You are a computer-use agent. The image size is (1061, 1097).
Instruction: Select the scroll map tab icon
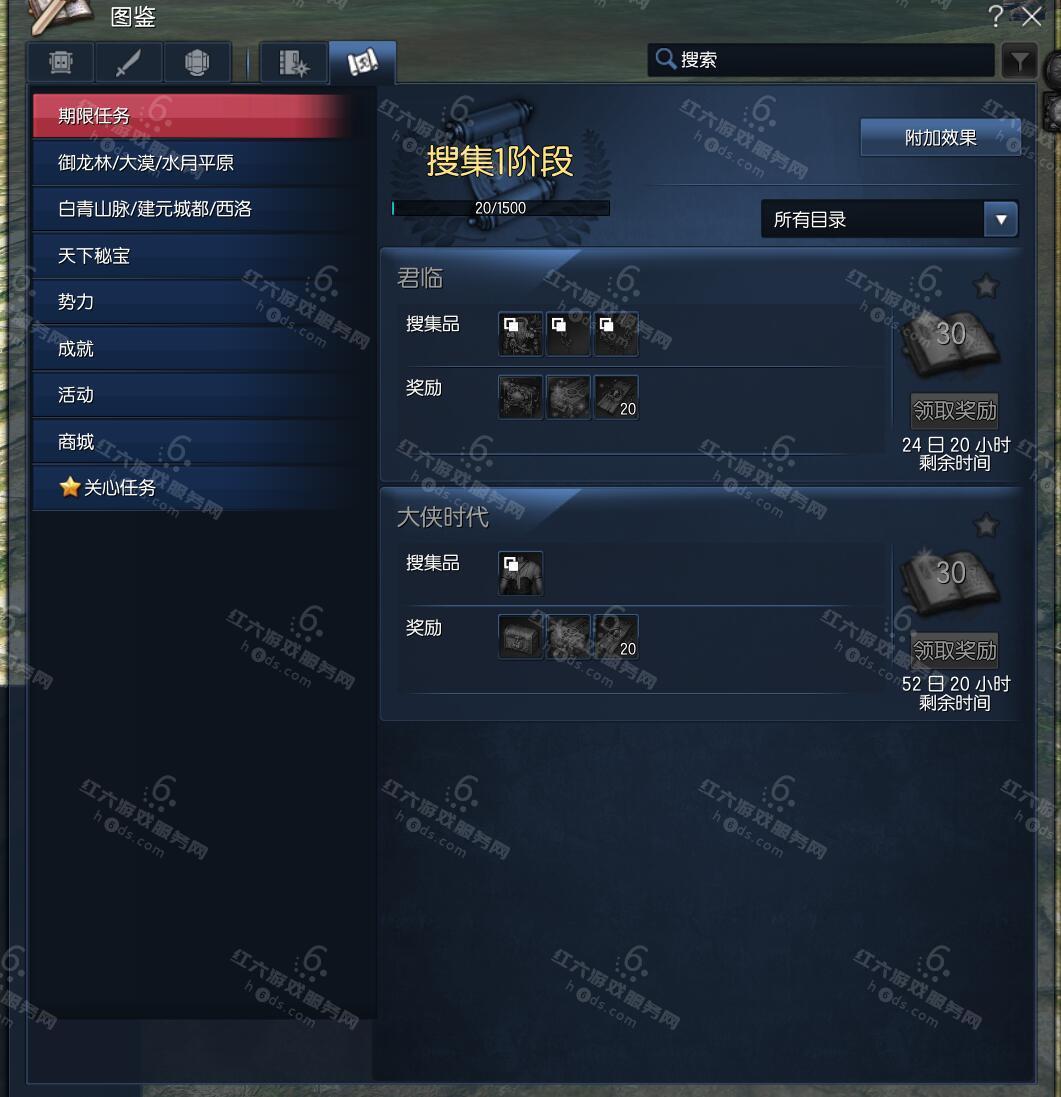coord(362,62)
